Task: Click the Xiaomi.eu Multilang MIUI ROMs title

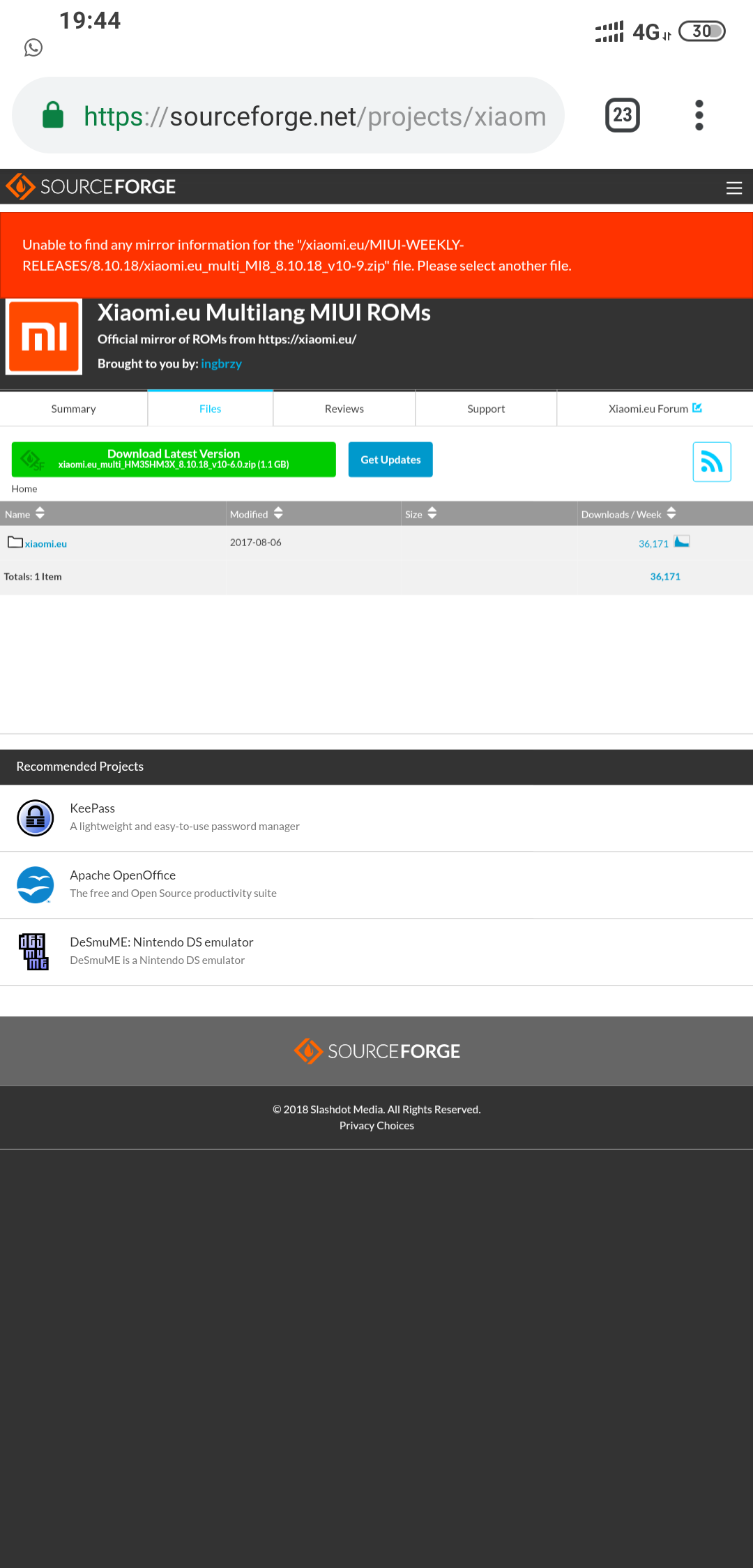Action: tap(264, 312)
